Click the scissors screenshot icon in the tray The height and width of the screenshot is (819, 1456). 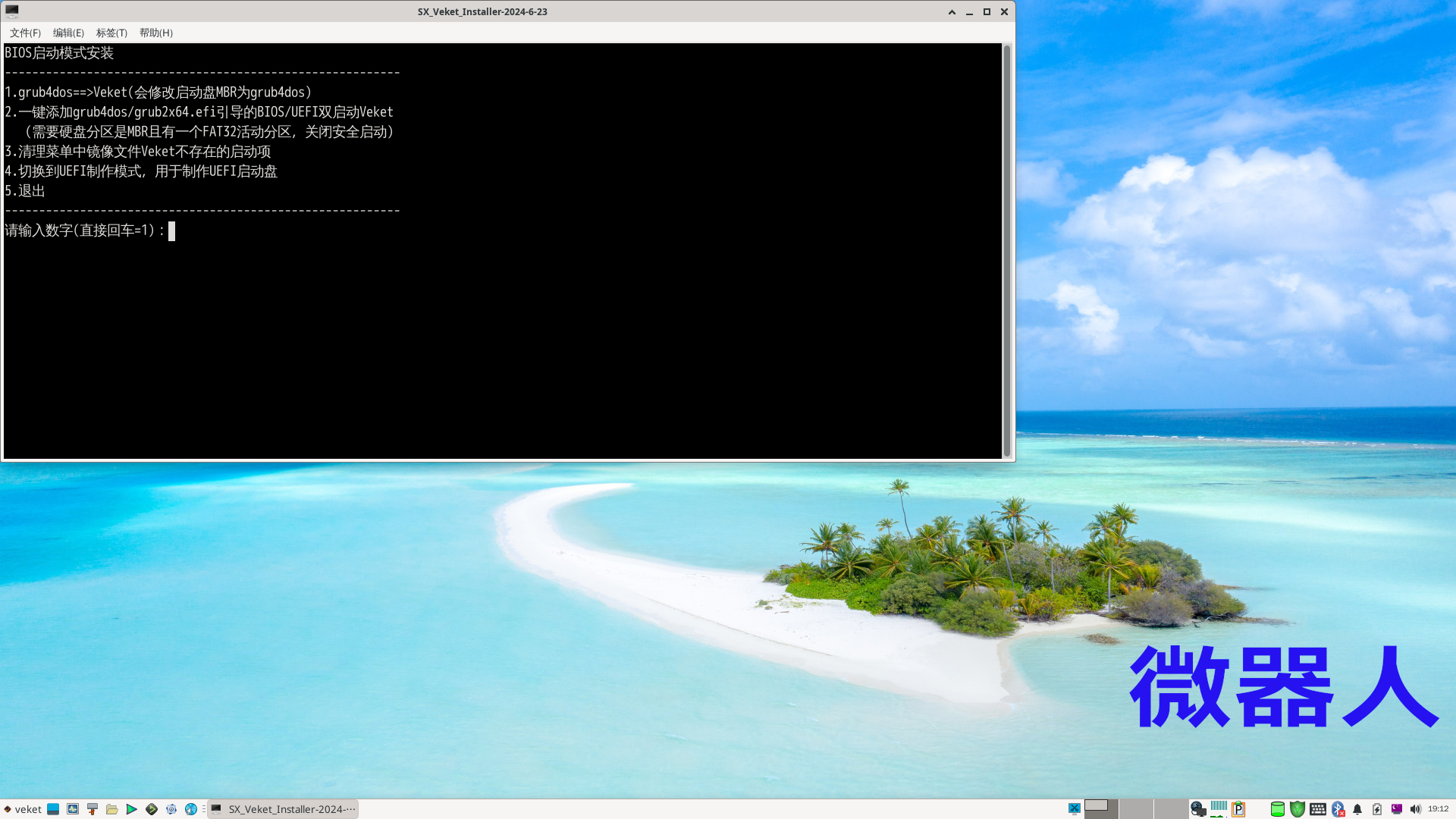[1075, 809]
